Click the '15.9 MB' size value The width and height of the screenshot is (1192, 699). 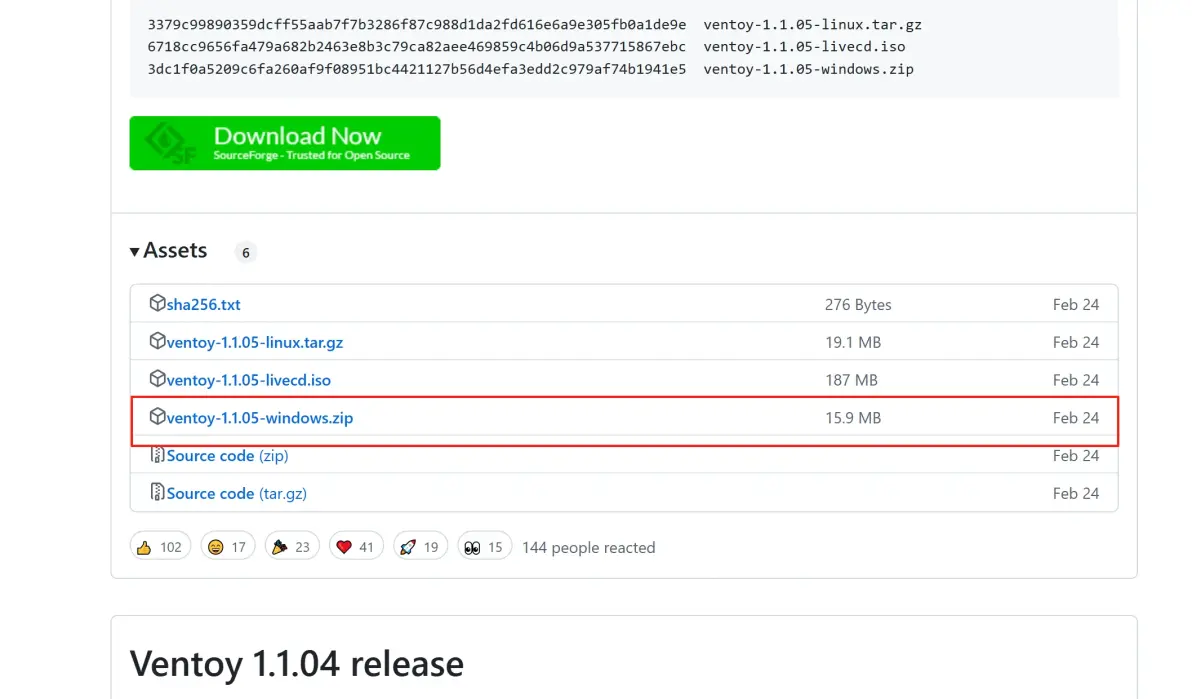click(x=853, y=418)
